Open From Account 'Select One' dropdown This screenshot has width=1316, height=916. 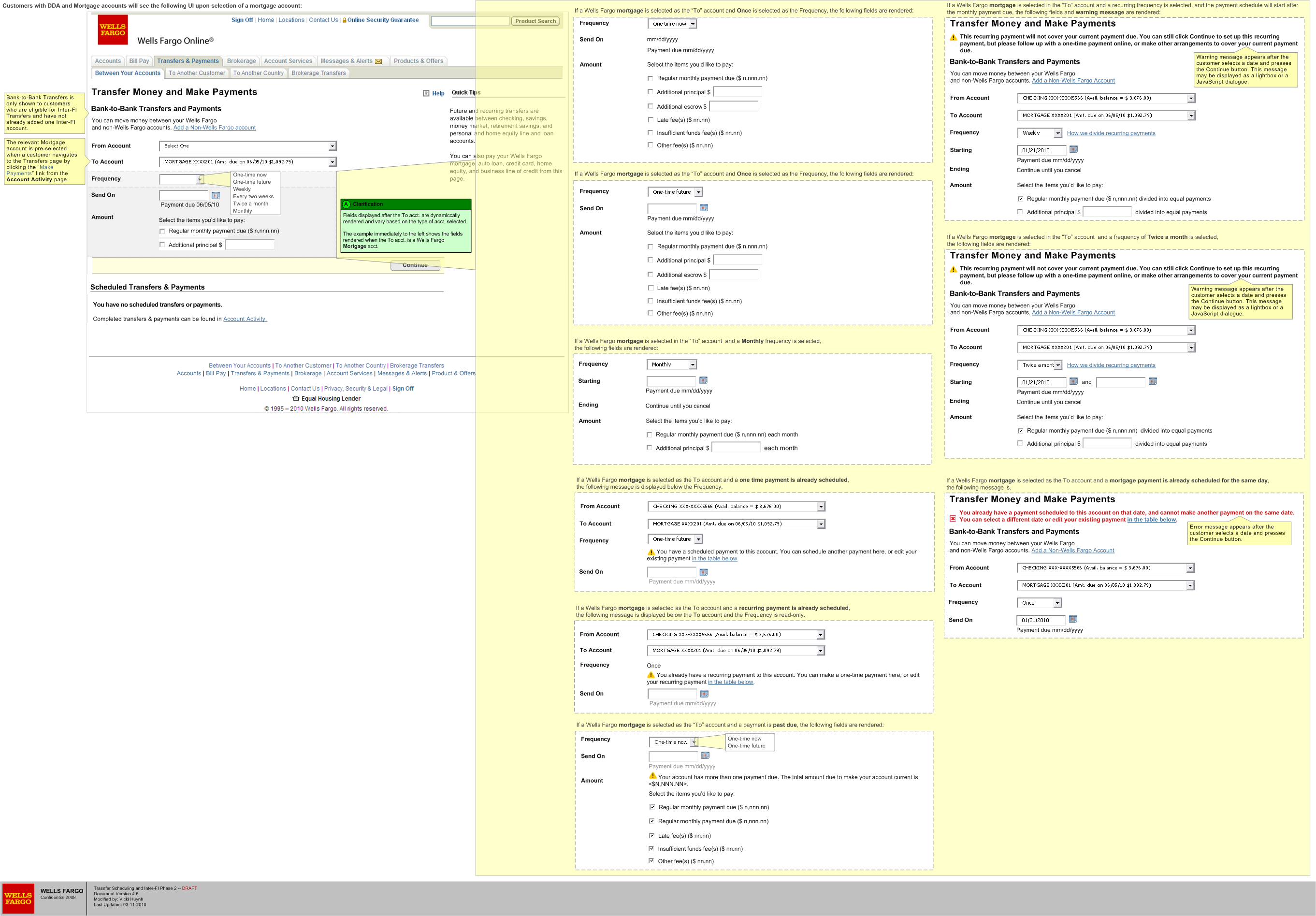click(x=247, y=146)
